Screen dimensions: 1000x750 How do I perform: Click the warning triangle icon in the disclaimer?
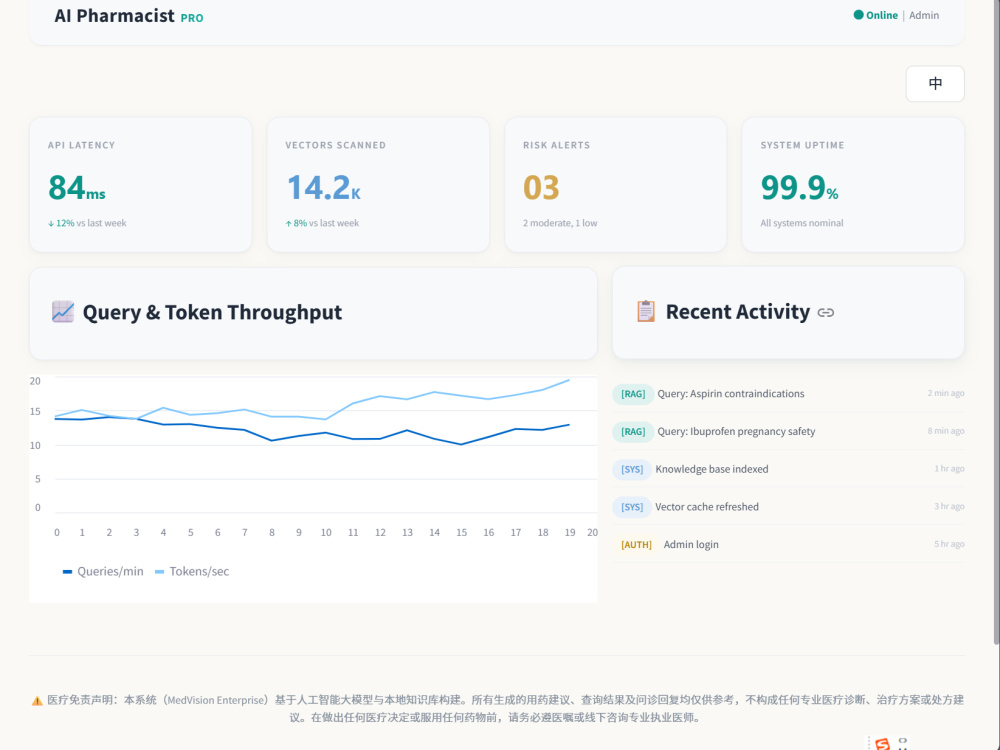tap(37, 700)
